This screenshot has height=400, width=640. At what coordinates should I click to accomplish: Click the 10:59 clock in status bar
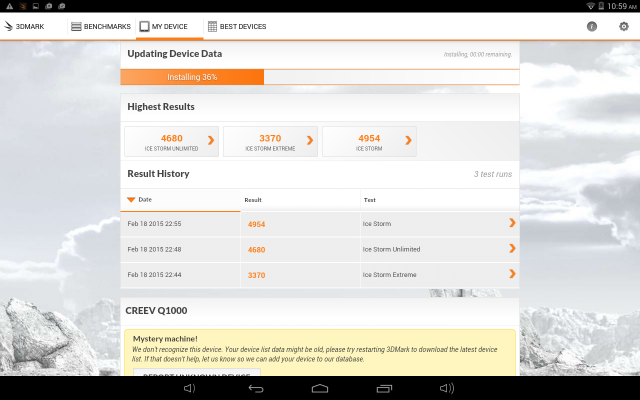coord(622,6)
